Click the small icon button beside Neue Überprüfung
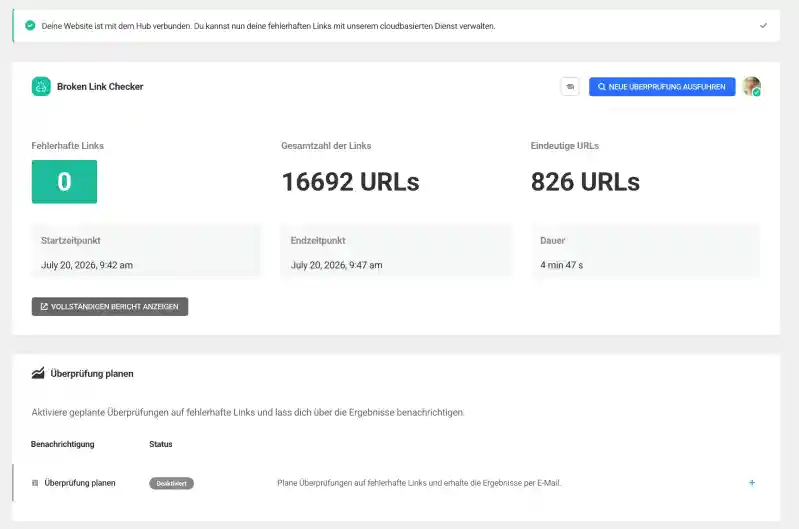The image size is (799, 529). click(570, 87)
